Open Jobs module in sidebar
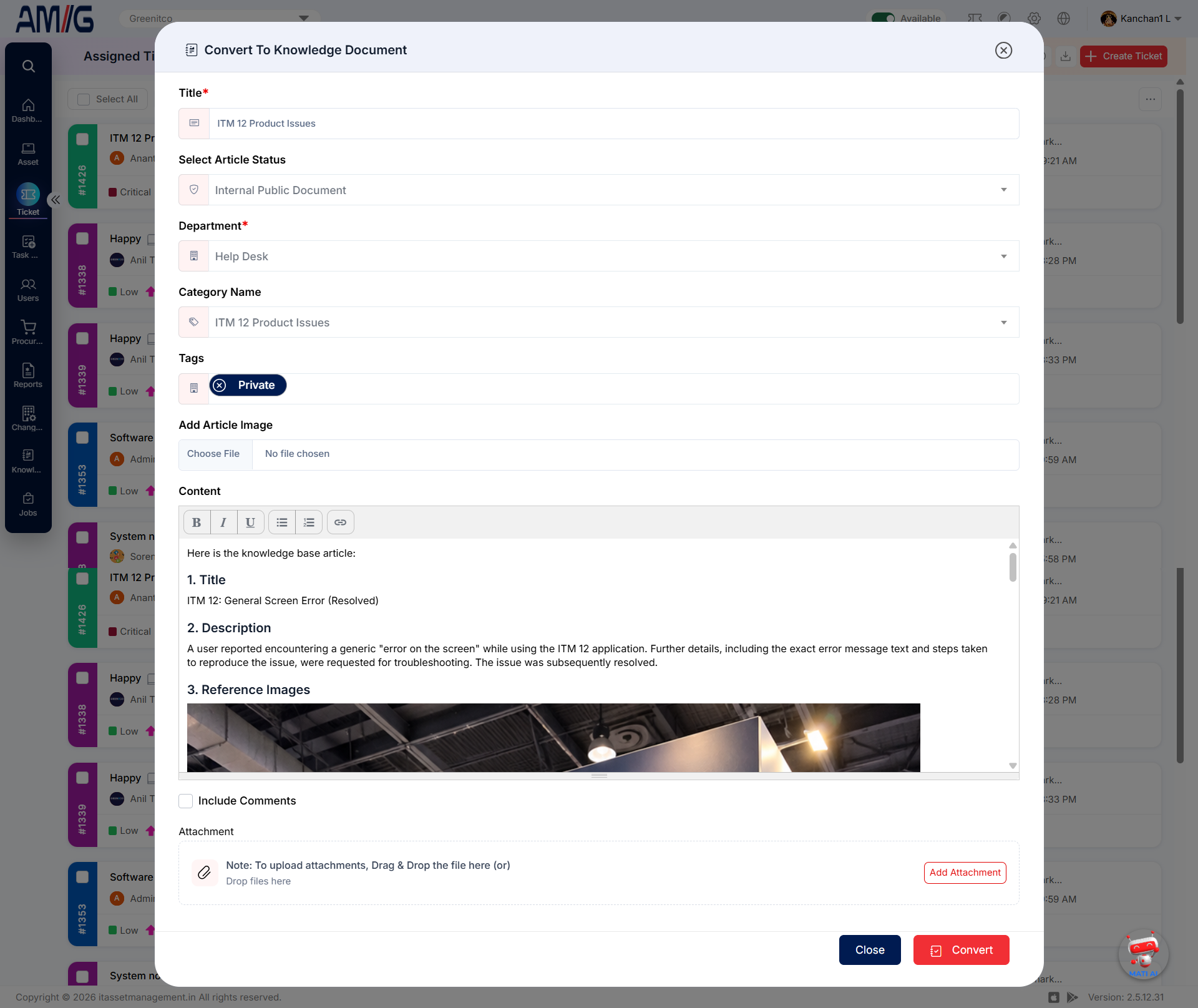Screen dimensions: 1198x1008 pos(28,504)
